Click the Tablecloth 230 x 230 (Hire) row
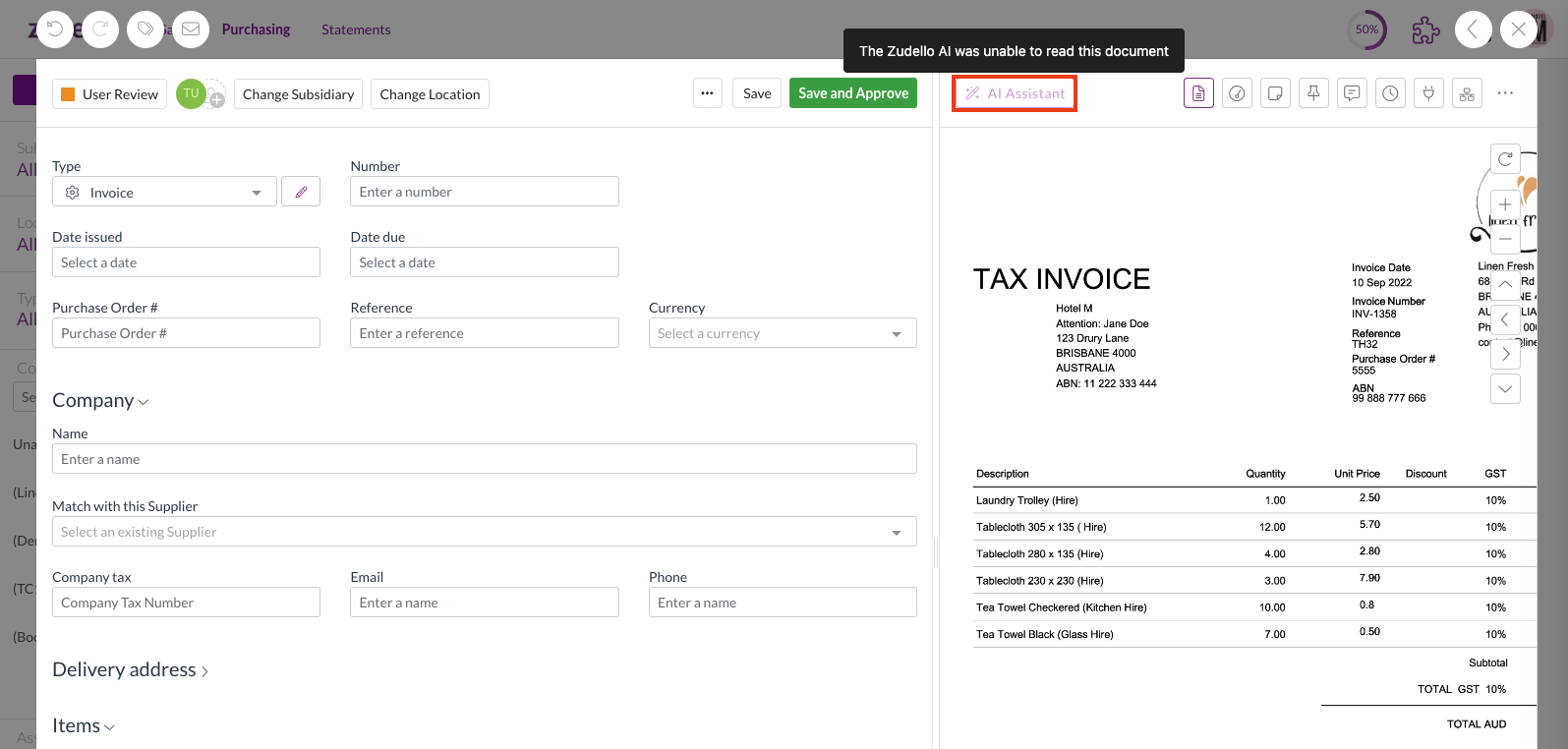This screenshot has width=1568, height=749. tap(1039, 581)
